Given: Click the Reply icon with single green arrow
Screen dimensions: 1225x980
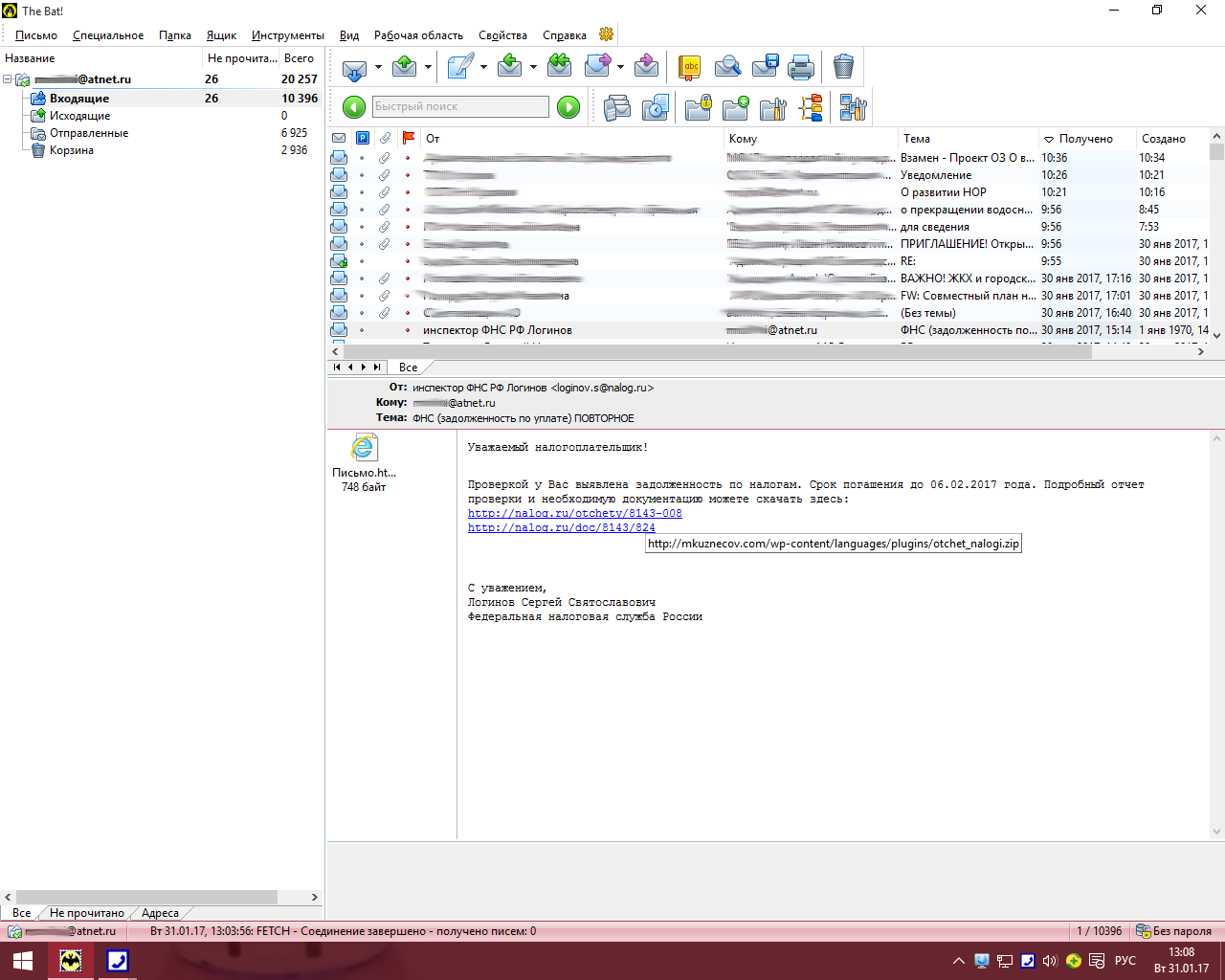Looking at the screenshot, I should (x=510, y=67).
